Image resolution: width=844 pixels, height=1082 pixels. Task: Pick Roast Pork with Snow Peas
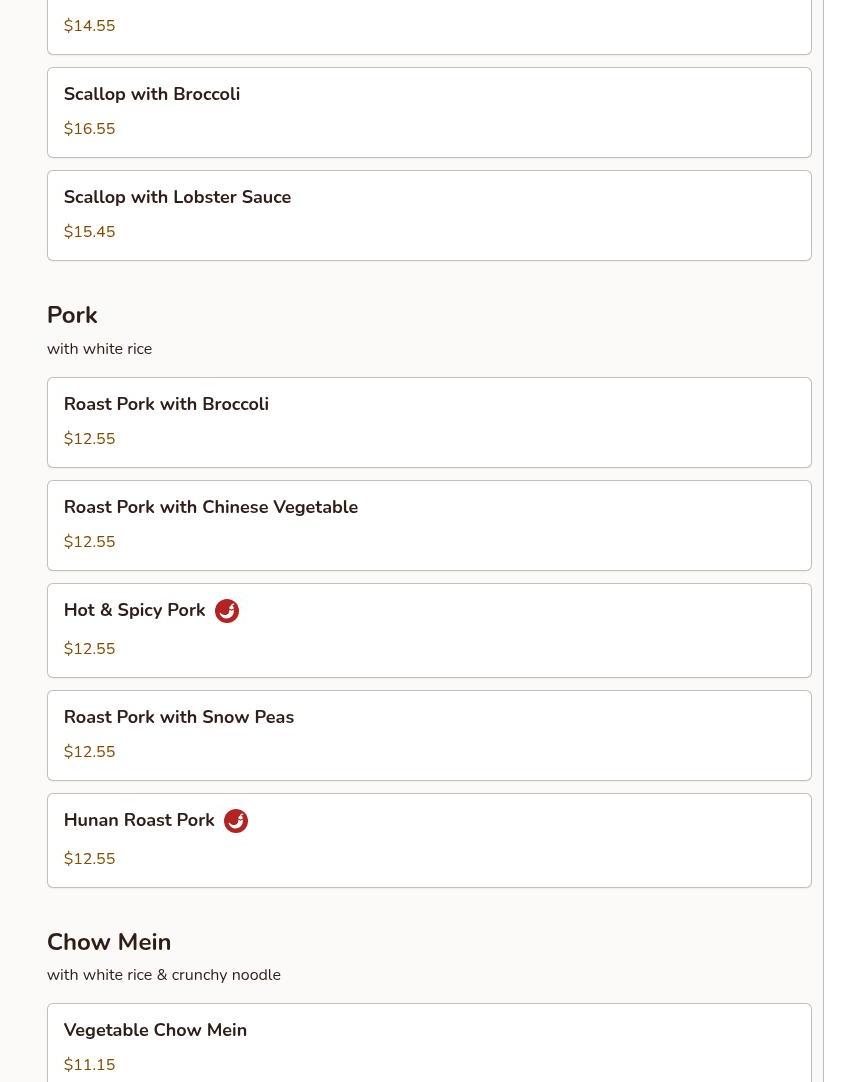[x=429, y=736]
